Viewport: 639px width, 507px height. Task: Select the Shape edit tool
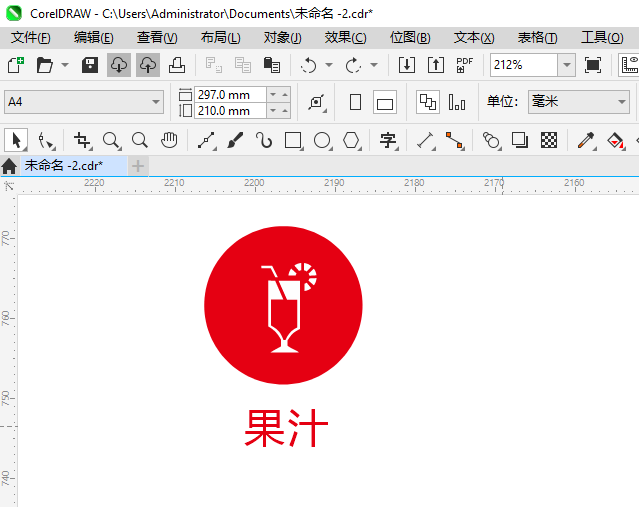46,141
